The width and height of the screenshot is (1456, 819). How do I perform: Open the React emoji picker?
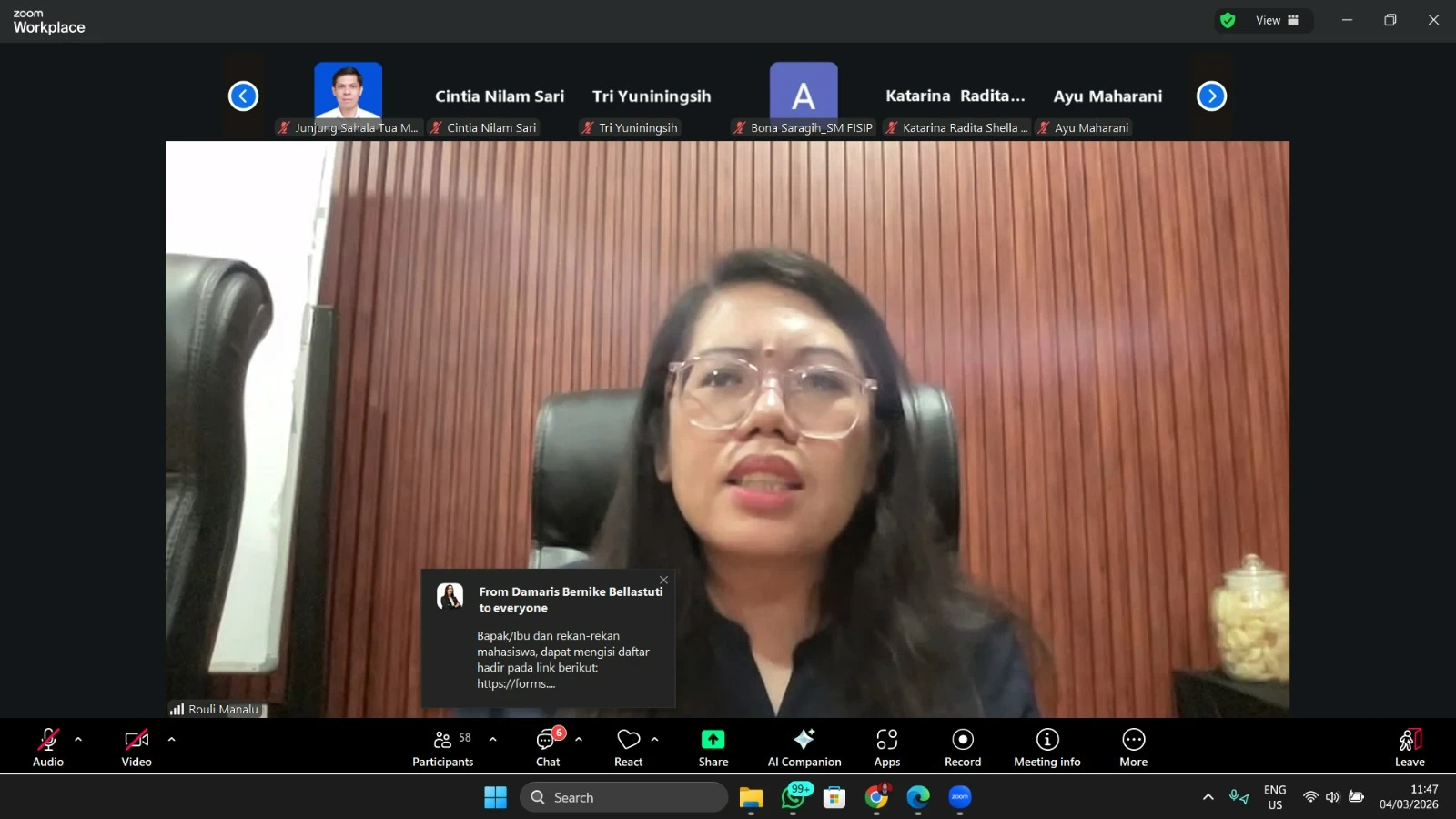tap(628, 747)
